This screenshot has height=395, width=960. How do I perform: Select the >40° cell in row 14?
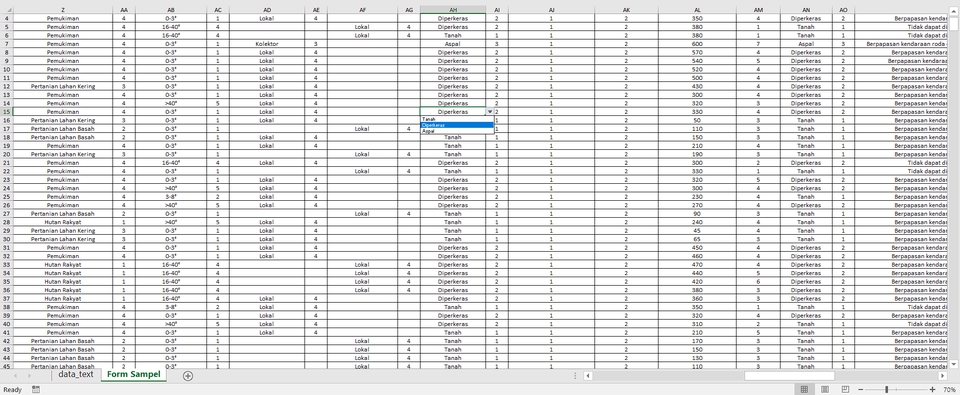171,103
